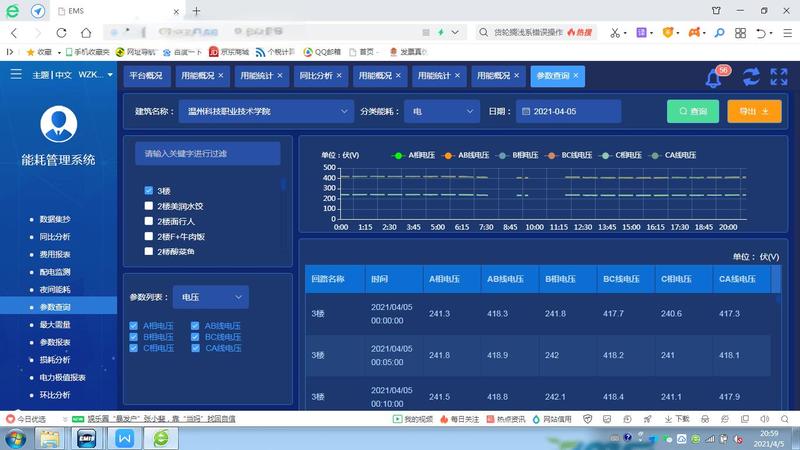Click the orange 导出 export button
The height and width of the screenshot is (450, 800).
coord(754,112)
